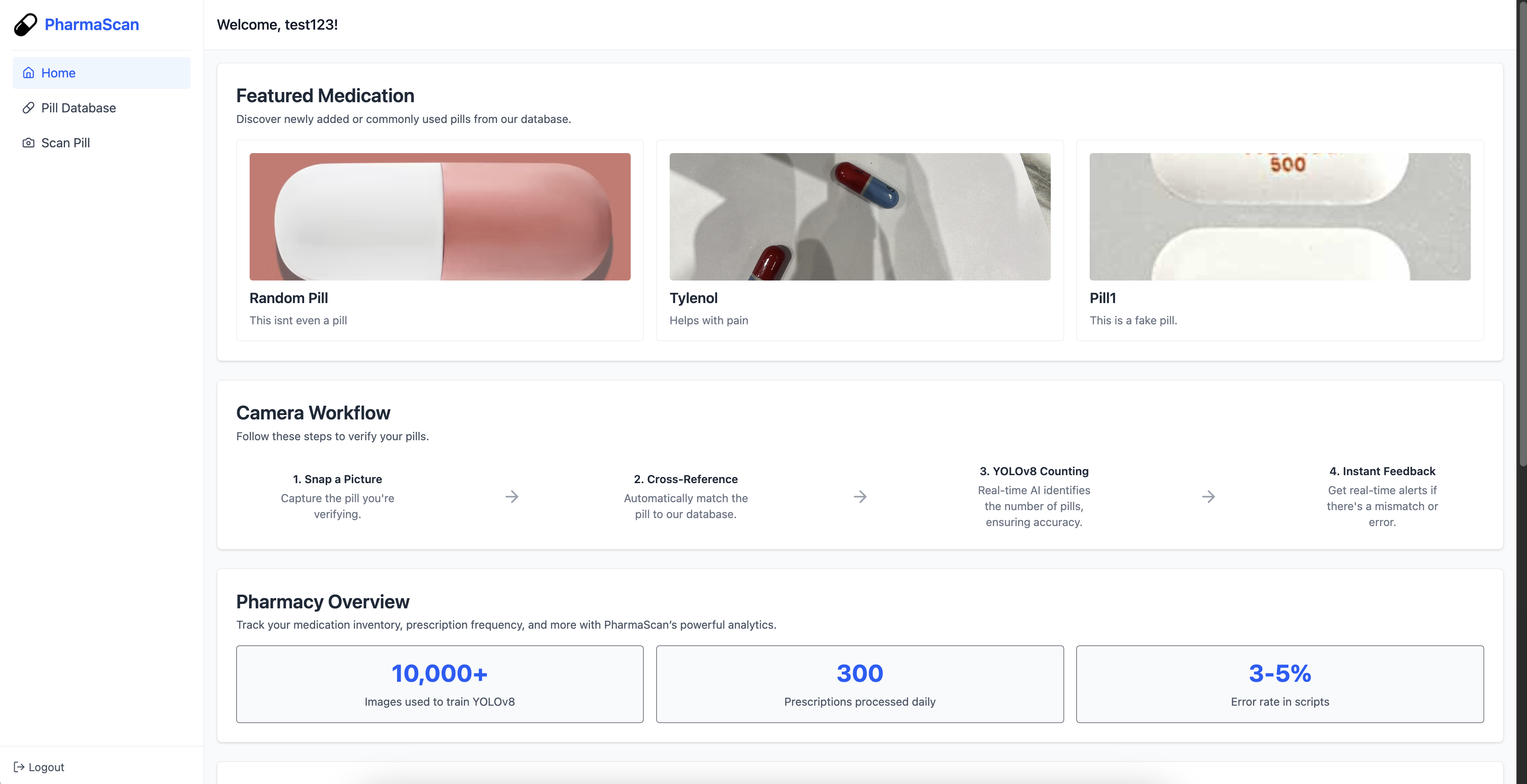Select the 3-5% error rate card
1527x784 pixels.
coord(1279,684)
